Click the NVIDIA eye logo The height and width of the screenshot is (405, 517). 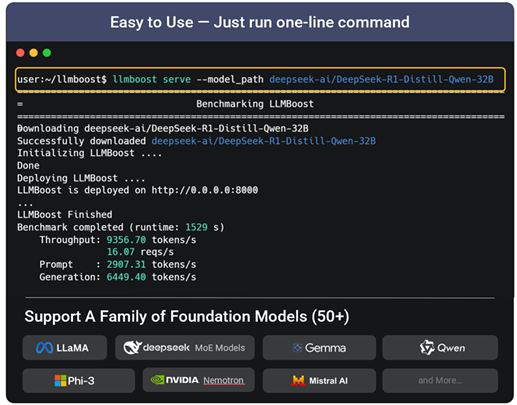pos(157,380)
